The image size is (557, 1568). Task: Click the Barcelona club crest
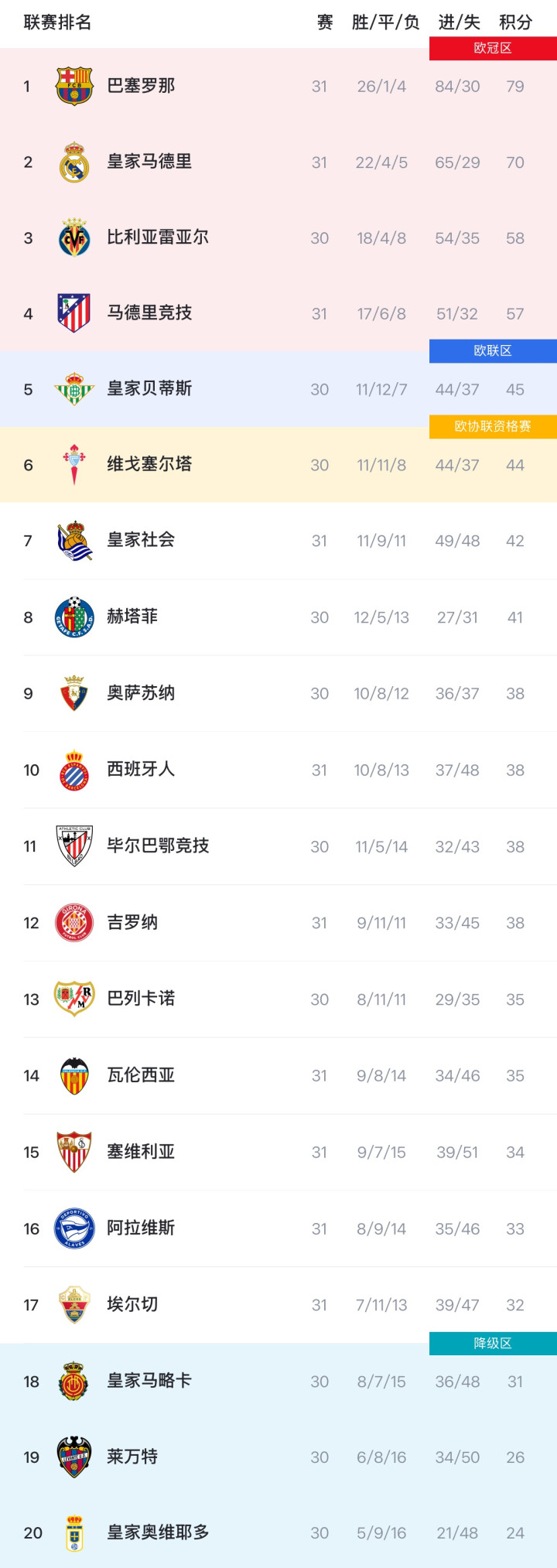(74, 86)
